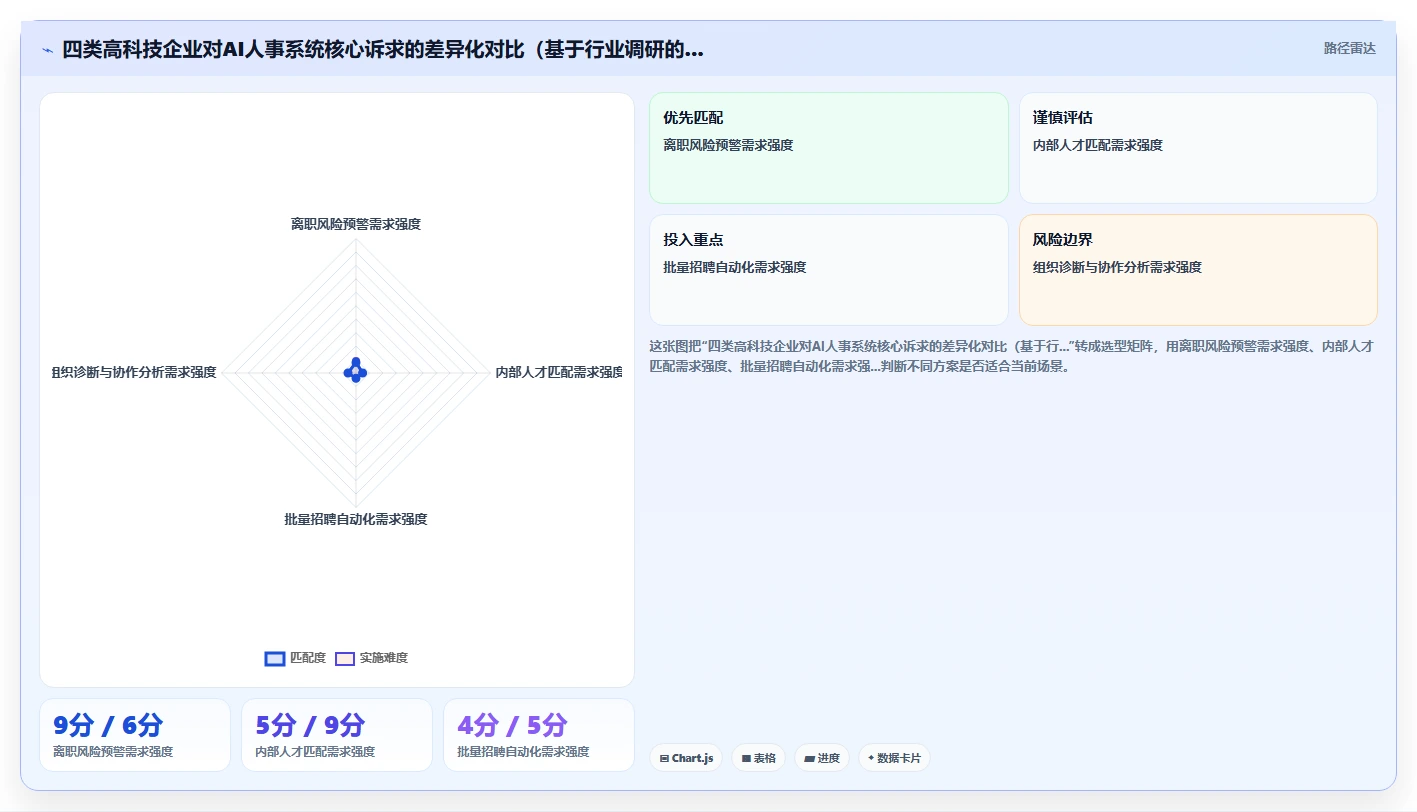Select the 数据卡片 chip
The image size is (1417, 812).
click(894, 758)
